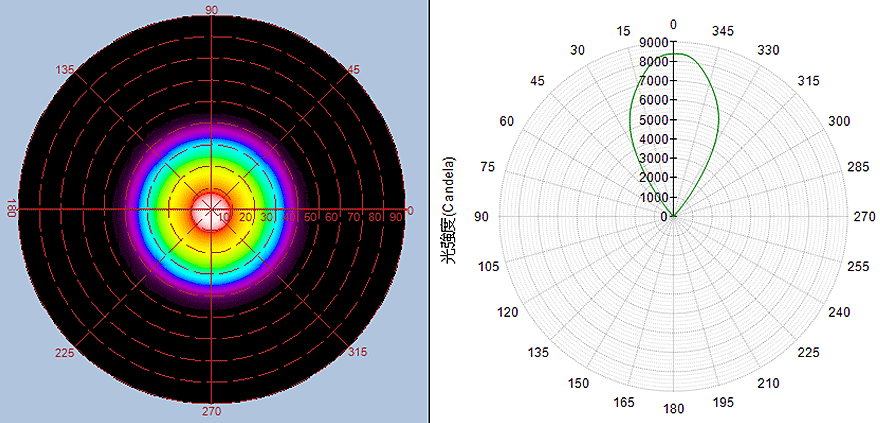880x423 pixels.
Task: Click the 90 degree label atop the left plot
Action: coord(211,9)
